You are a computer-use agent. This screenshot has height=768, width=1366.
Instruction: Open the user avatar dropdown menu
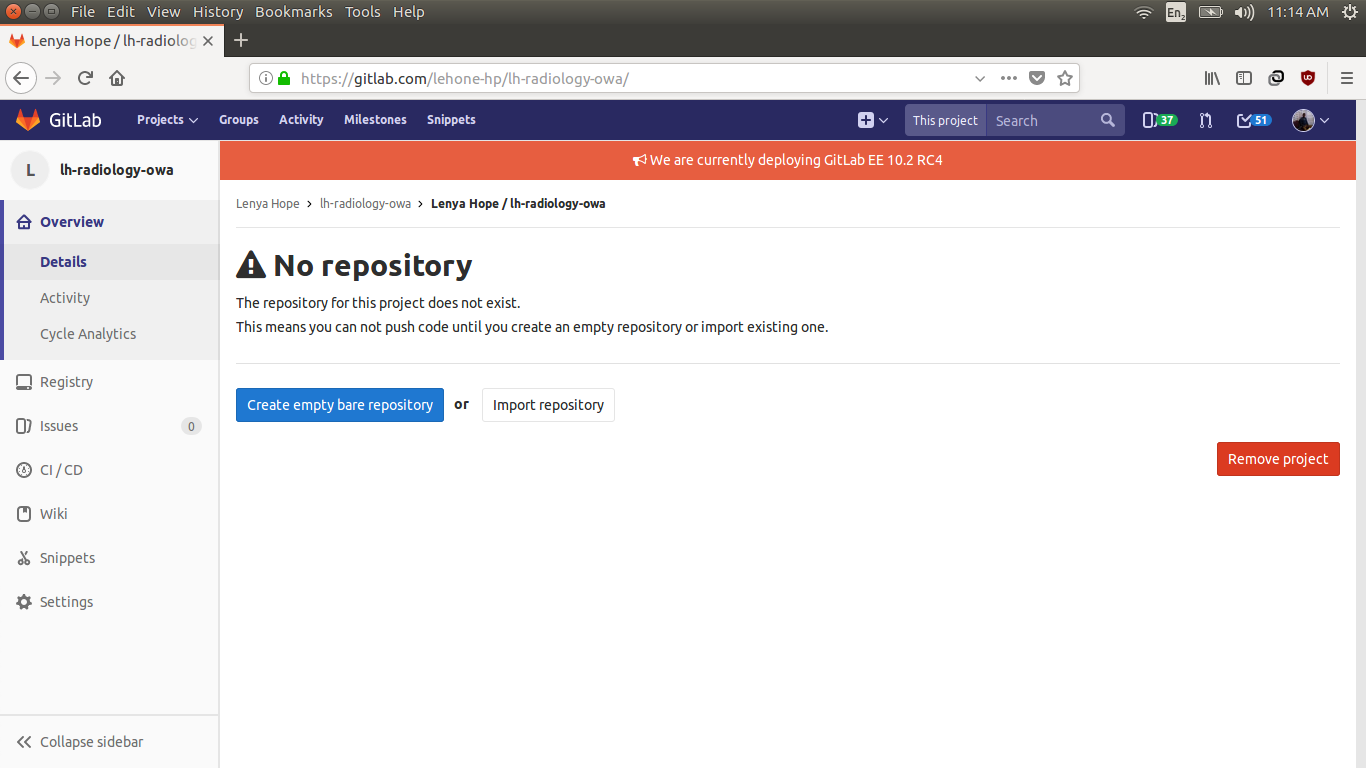1310,120
